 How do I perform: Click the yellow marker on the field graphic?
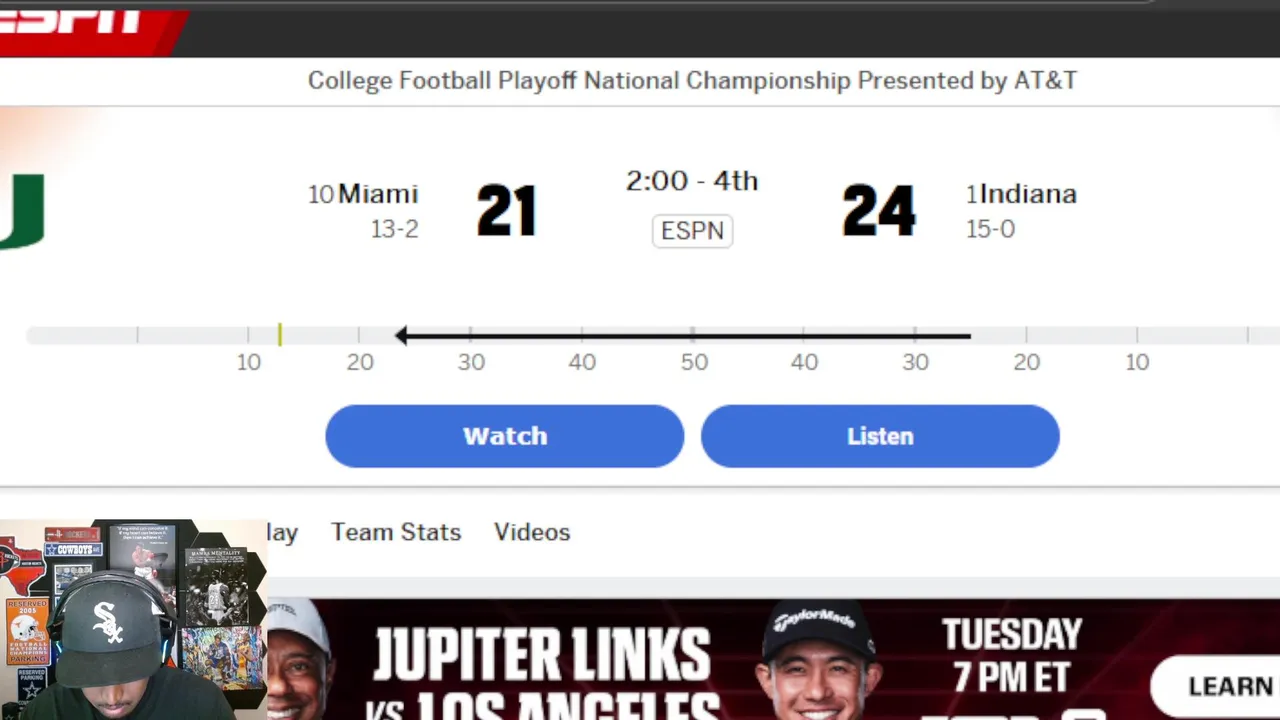coord(280,335)
